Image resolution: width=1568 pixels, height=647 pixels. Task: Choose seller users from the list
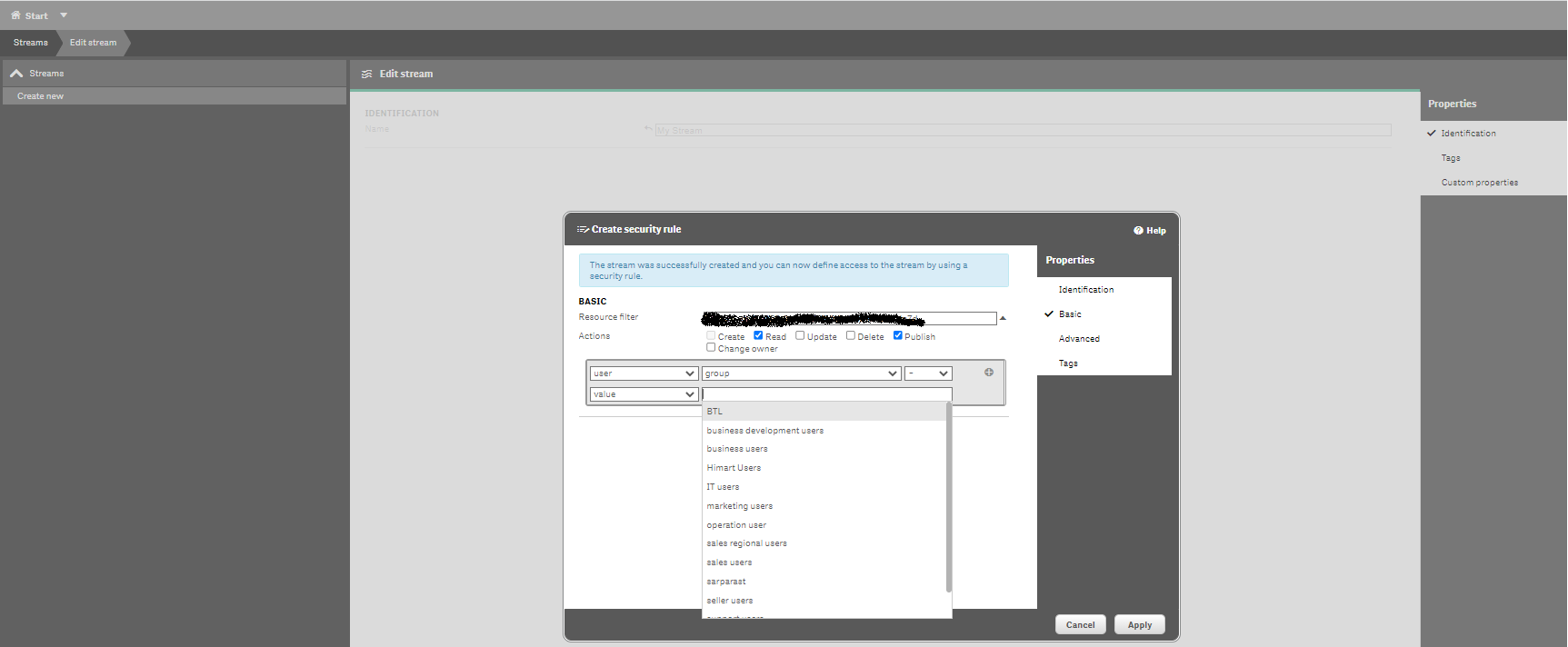(x=824, y=601)
